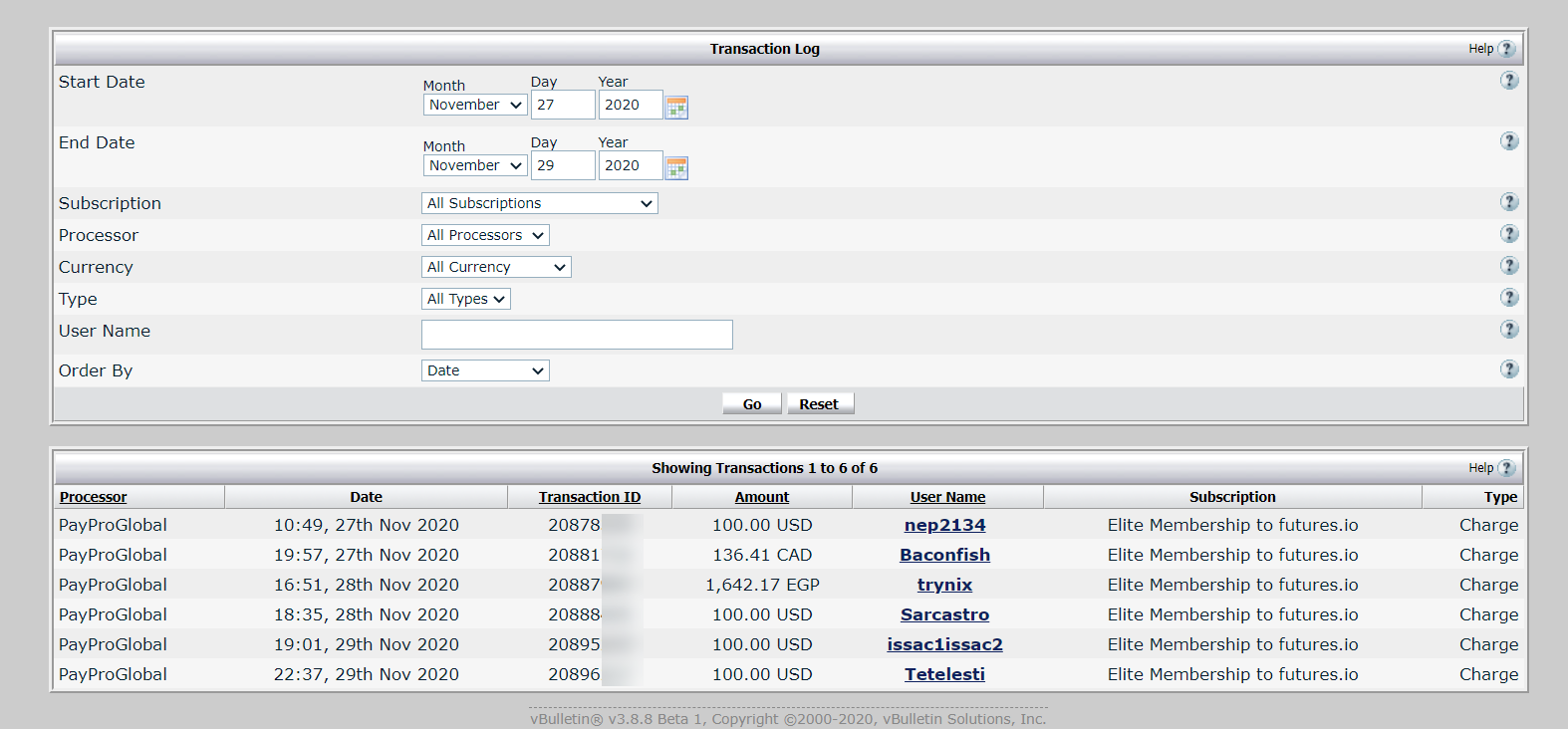Show help for Currency row

click(x=1509, y=266)
